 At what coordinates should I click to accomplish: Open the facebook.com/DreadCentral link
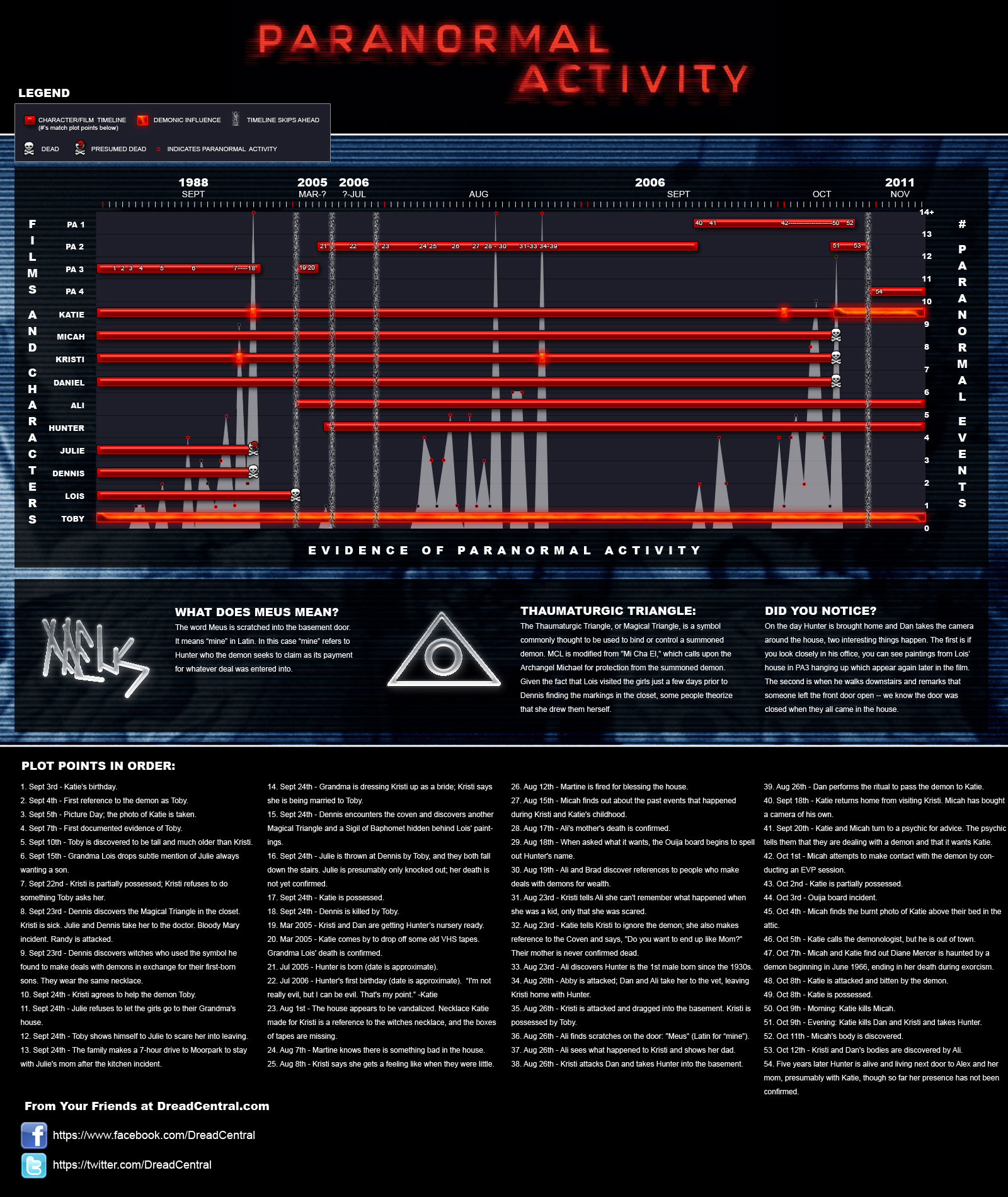154,1135
